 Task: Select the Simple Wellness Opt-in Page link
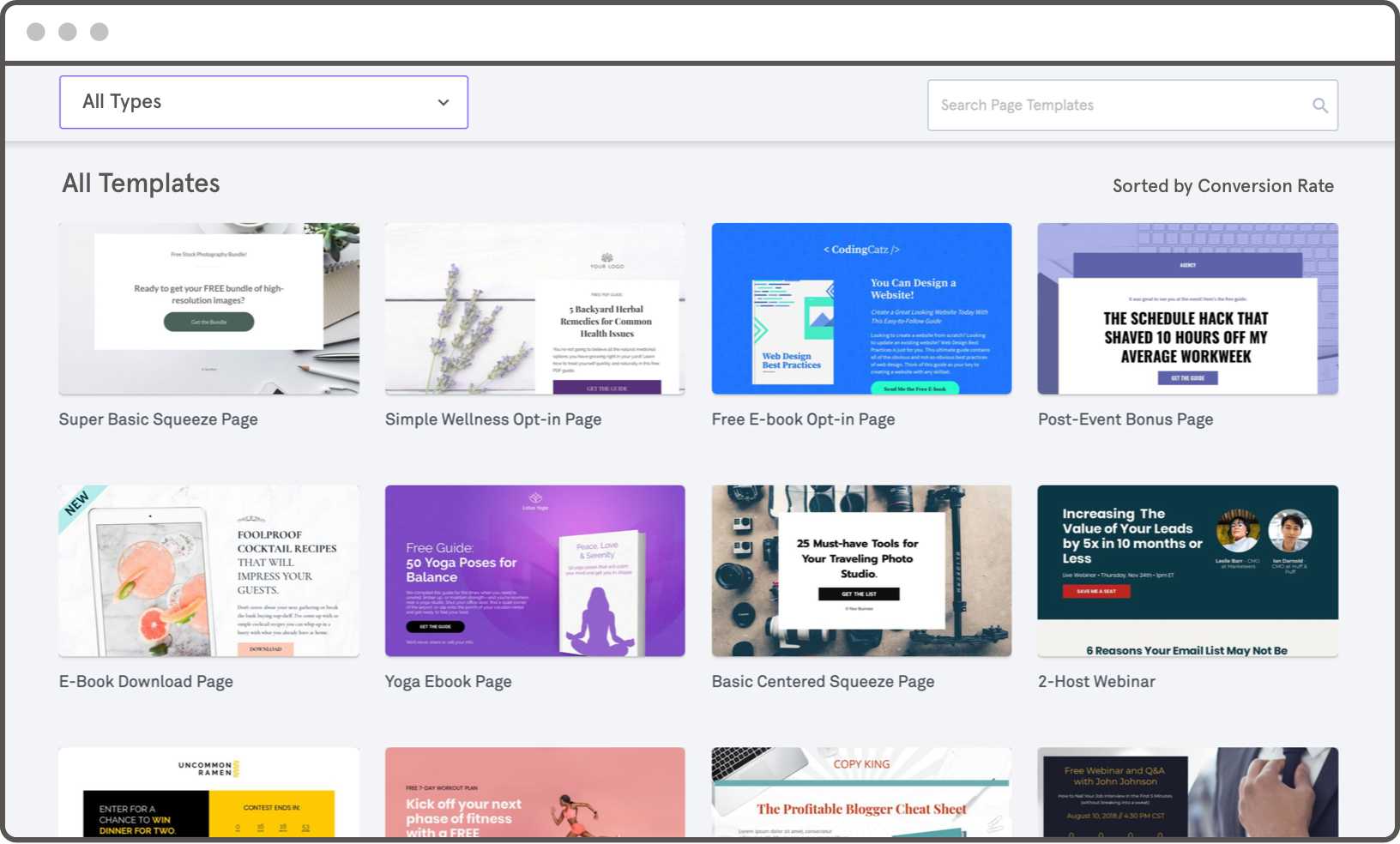[x=493, y=419]
